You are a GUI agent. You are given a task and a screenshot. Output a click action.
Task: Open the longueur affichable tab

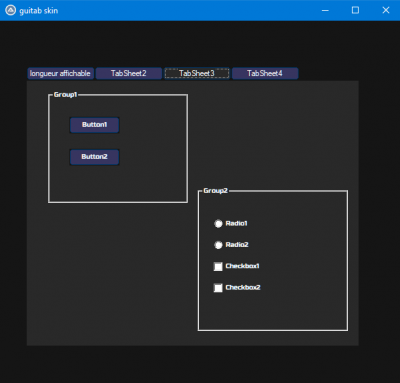pos(60,73)
